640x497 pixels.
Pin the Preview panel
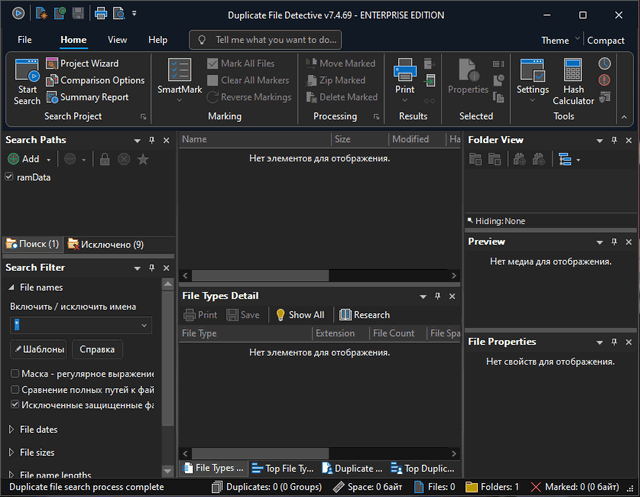614,242
